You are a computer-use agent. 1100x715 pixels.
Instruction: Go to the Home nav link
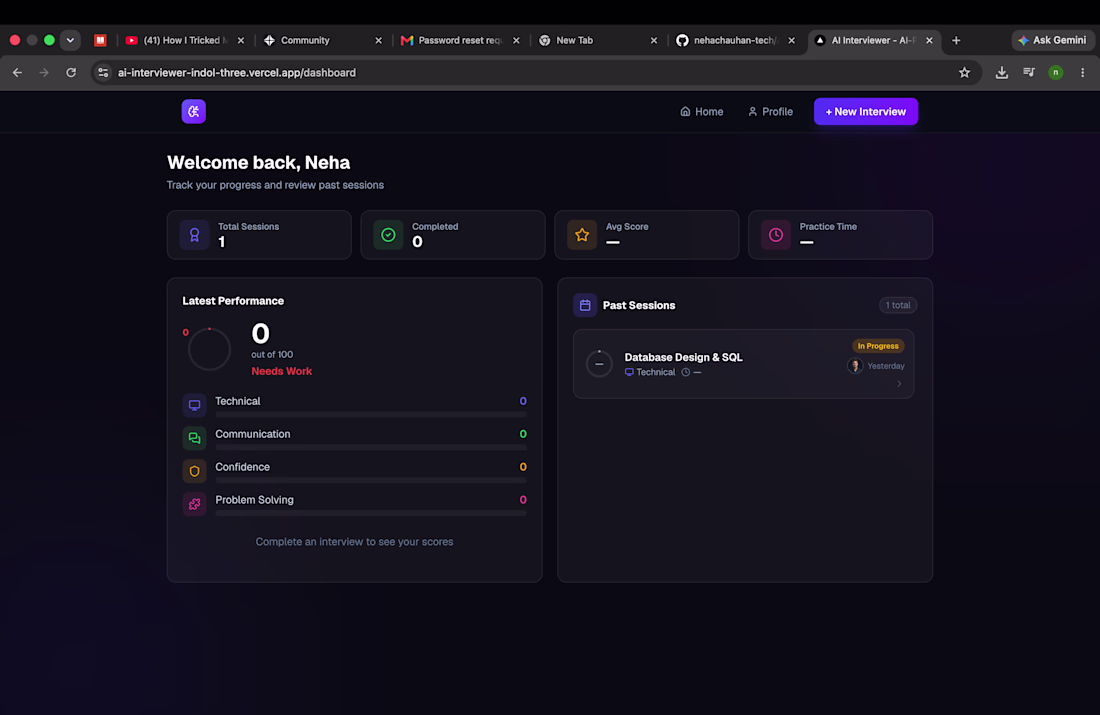702,112
